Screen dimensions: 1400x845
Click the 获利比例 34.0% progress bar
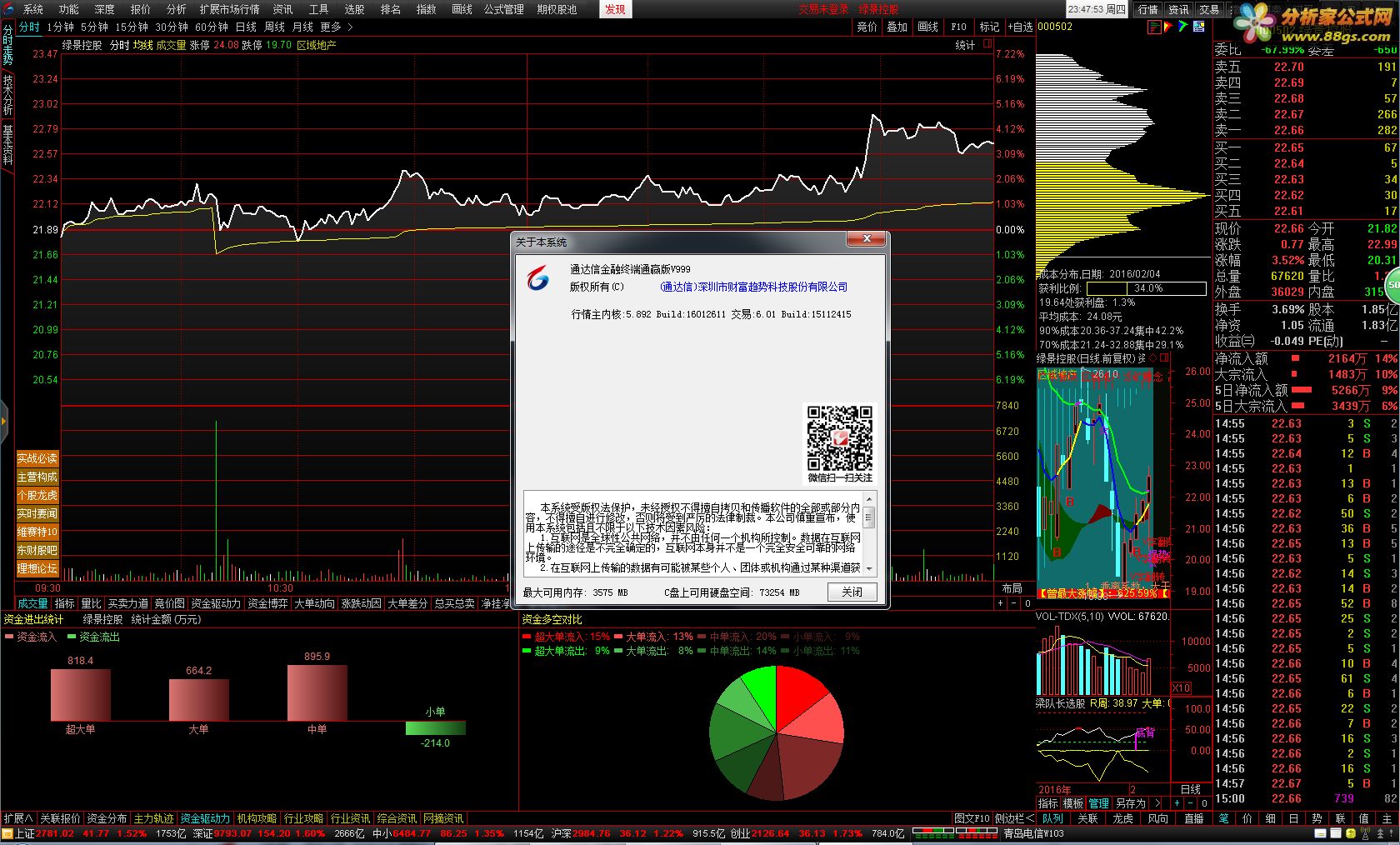1148,288
